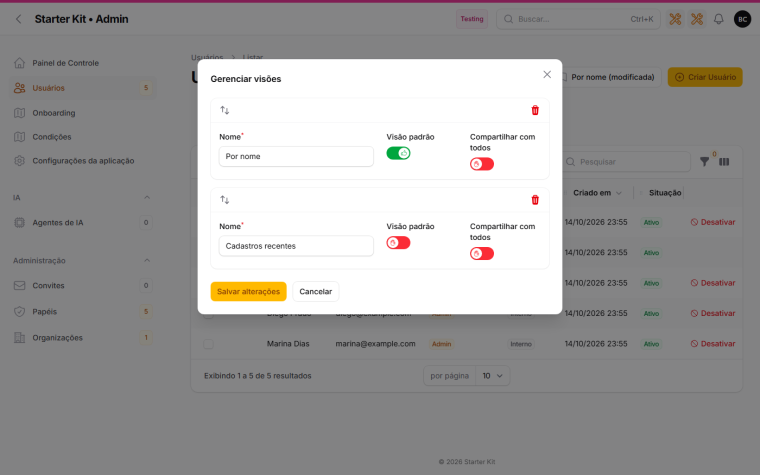Check the checkbox in Marina Dias row
The height and width of the screenshot is (475, 760).
[x=208, y=344]
